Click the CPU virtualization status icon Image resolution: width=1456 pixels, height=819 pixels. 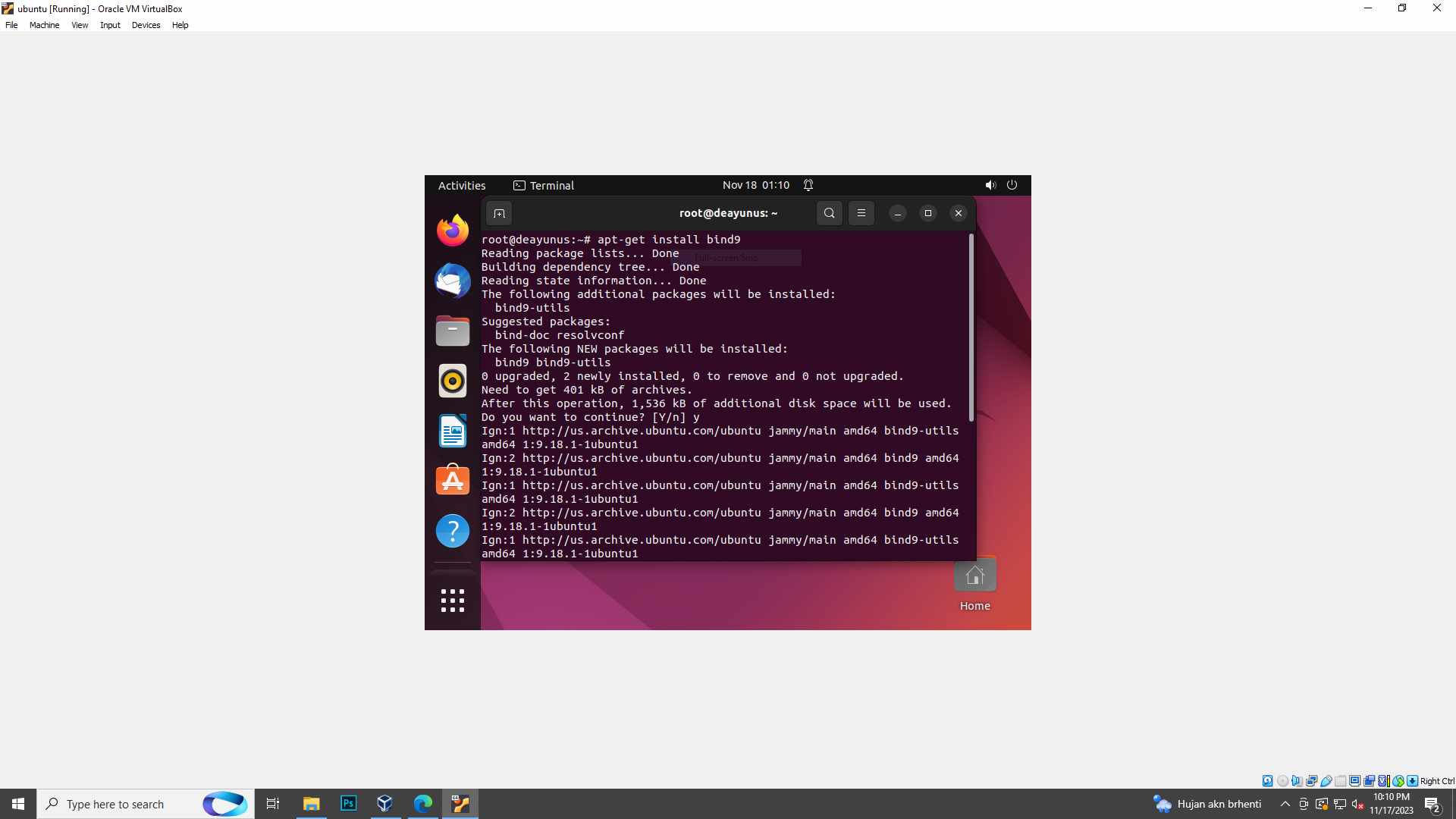click(1384, 781)
